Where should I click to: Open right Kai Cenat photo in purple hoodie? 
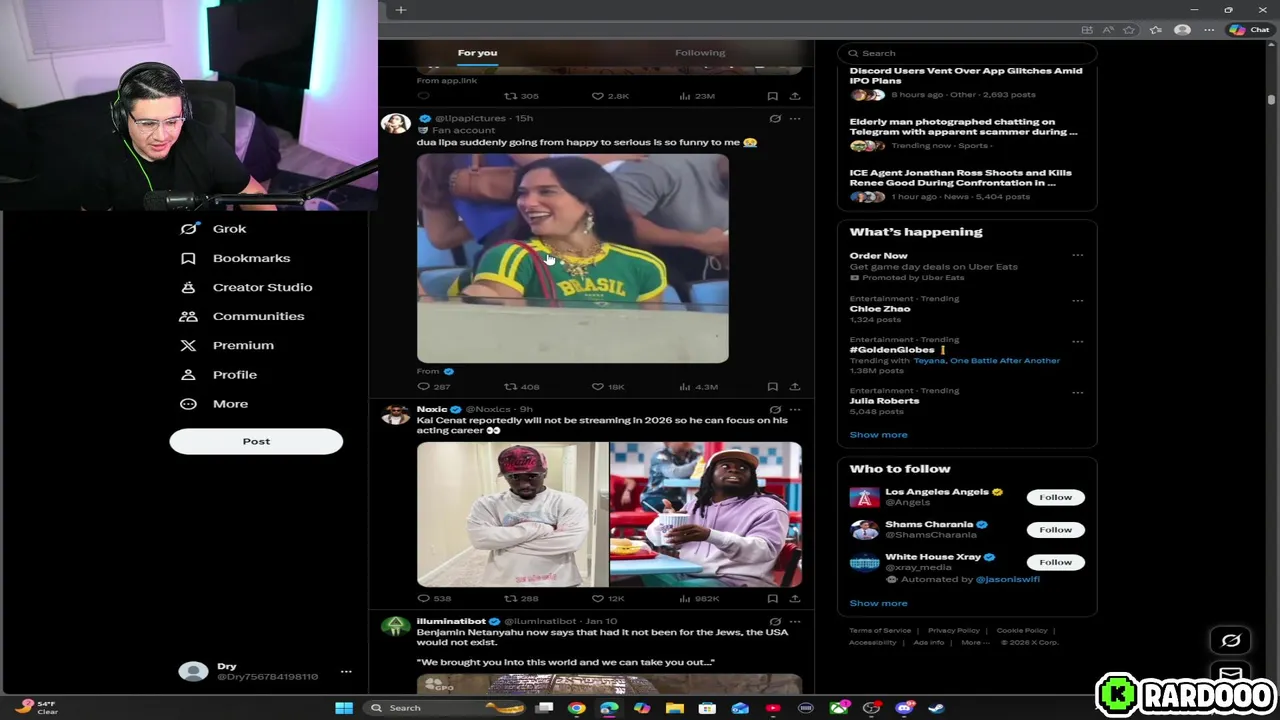pos(706,514)
